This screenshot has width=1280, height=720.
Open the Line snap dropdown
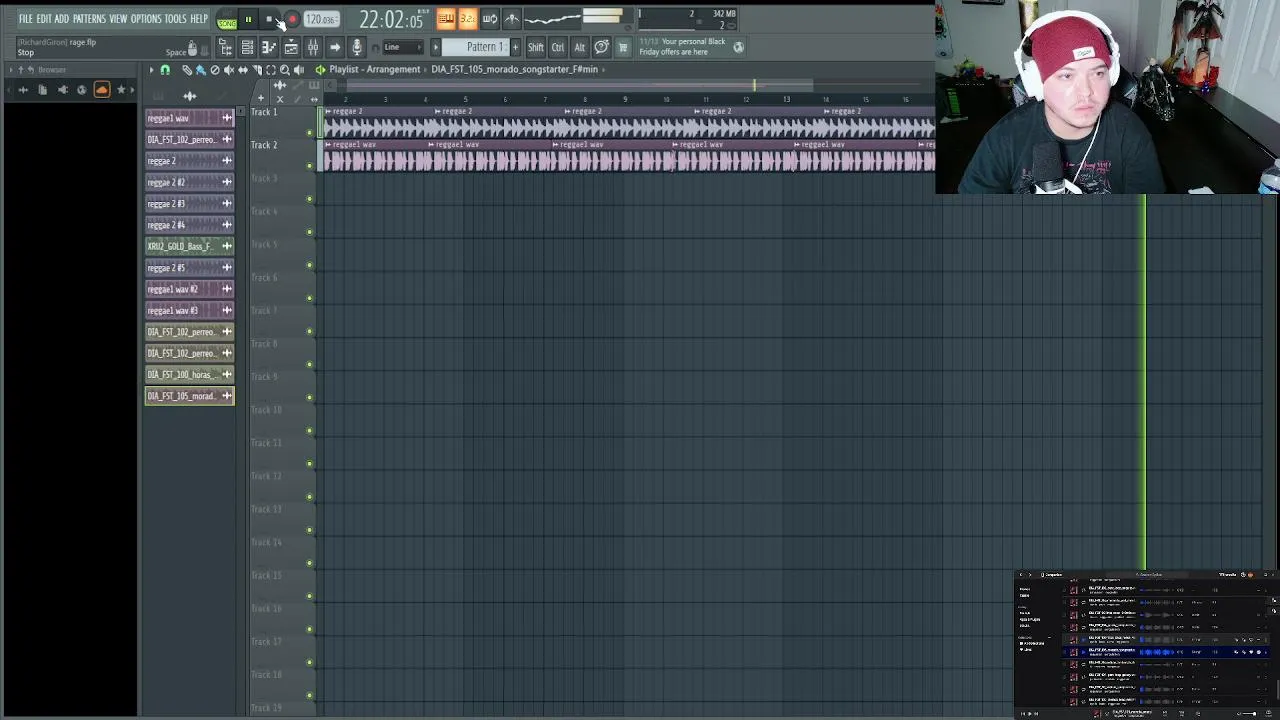402,47
